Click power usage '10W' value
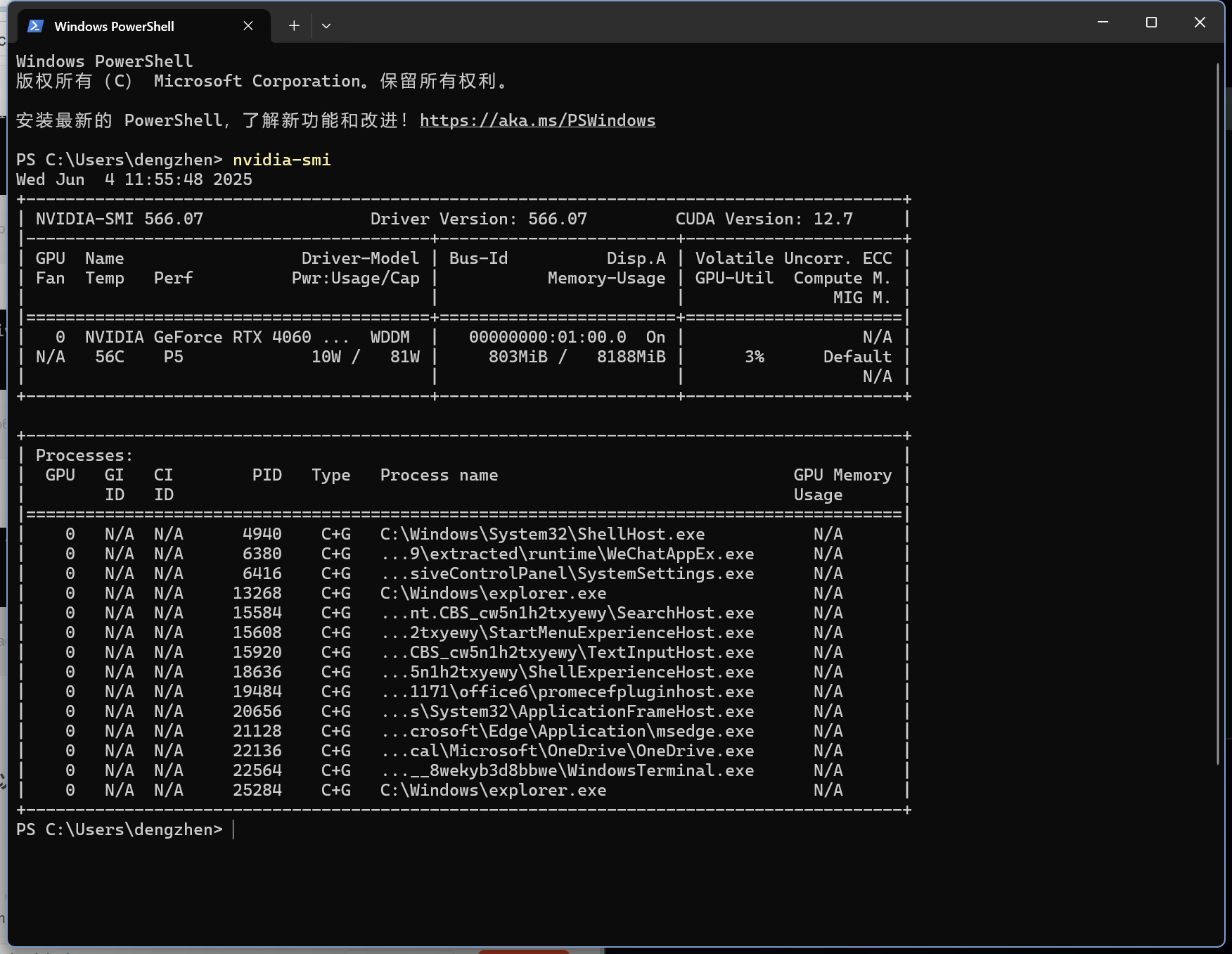Screen dimensions: 1232x954 [x=326, y=357]
